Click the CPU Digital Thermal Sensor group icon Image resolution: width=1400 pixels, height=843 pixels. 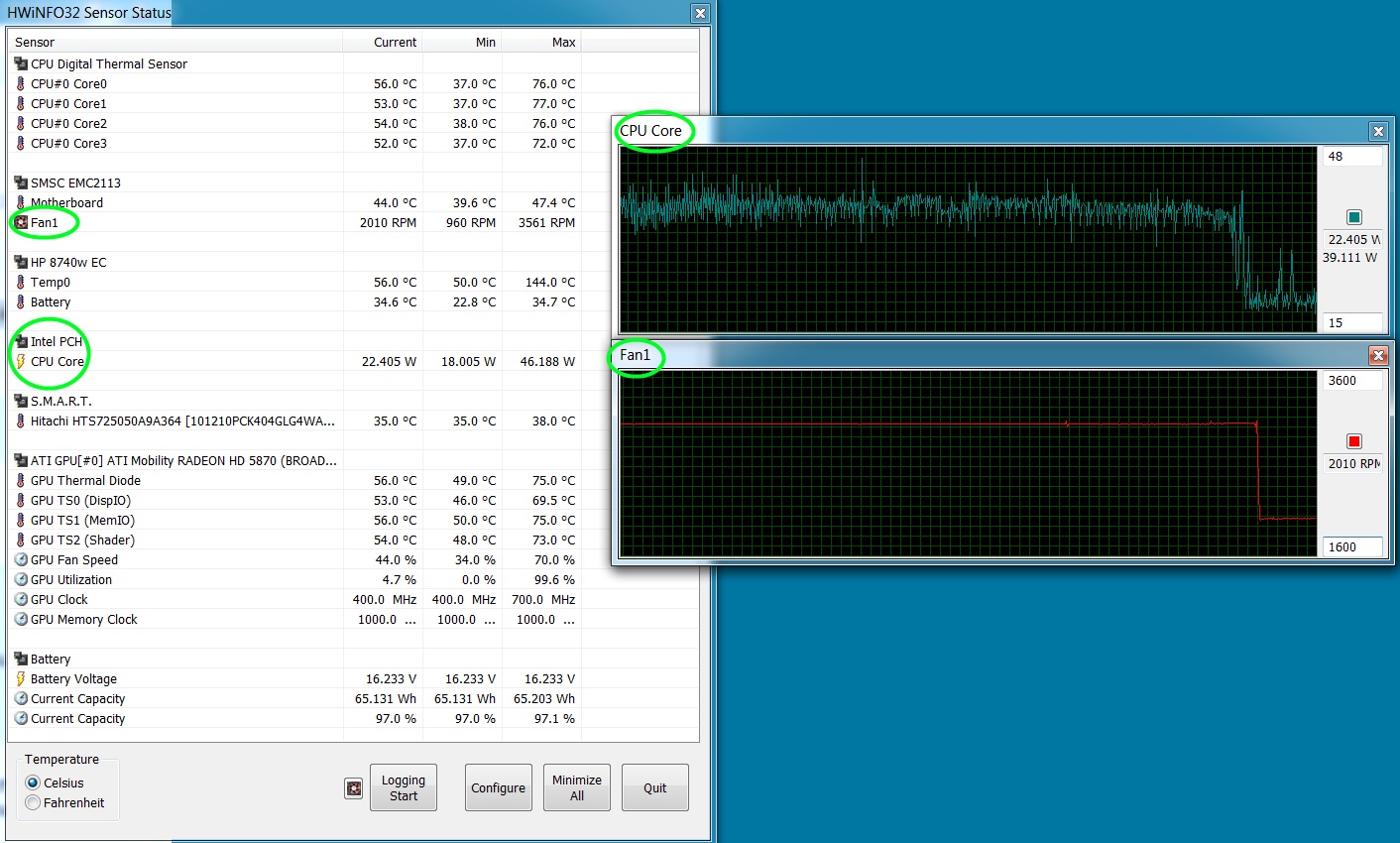(x=21, y=63)
